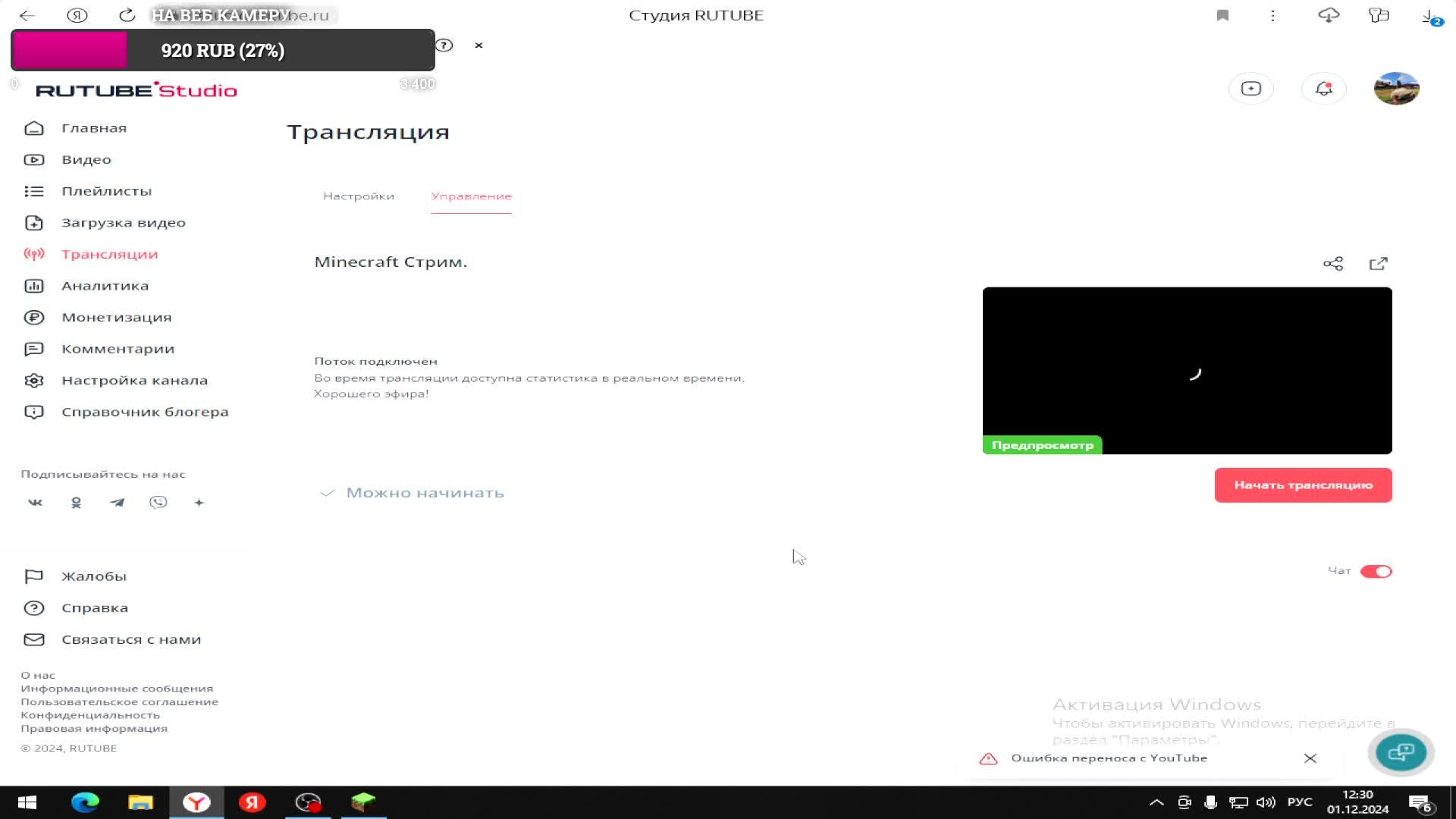Open the Viber social icon
The height and width of the screenshot is (819, 1456).
point(158,503)
